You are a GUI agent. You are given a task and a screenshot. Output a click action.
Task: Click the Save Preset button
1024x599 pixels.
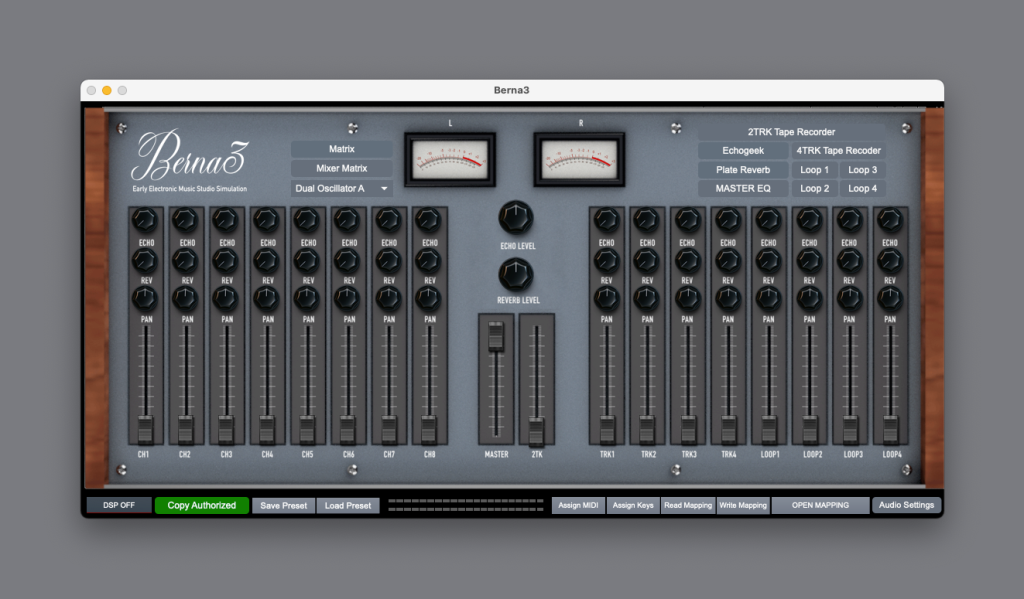coord(284,505)
